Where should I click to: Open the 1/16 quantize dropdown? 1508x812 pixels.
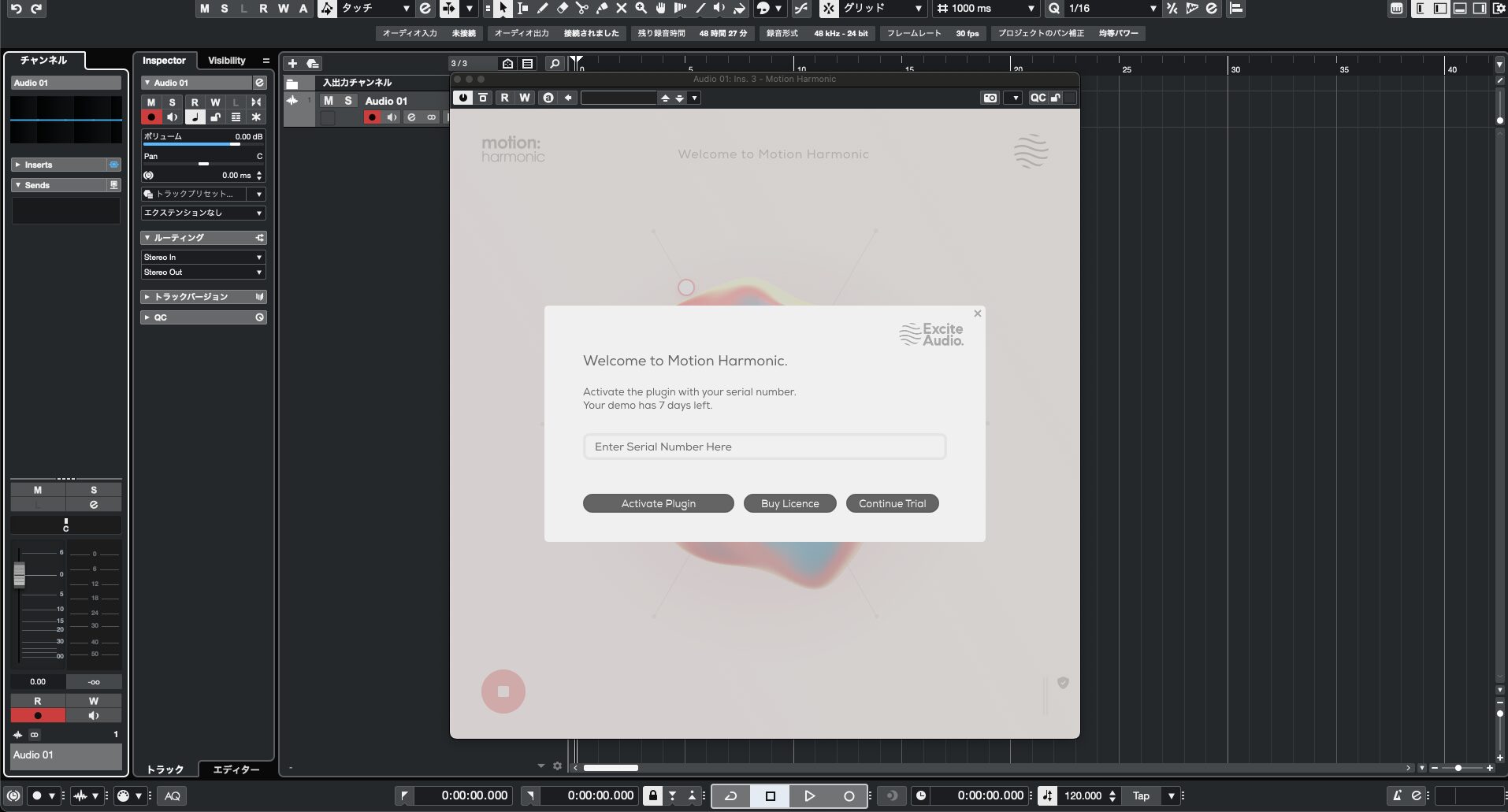pos(1112,9)
